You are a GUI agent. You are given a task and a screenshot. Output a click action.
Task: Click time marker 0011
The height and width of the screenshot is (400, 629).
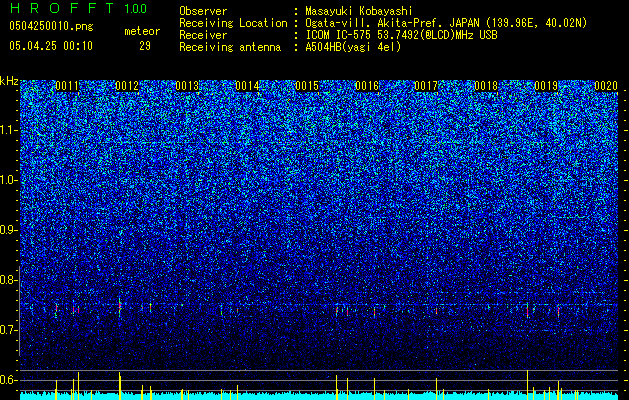(67, 86)
